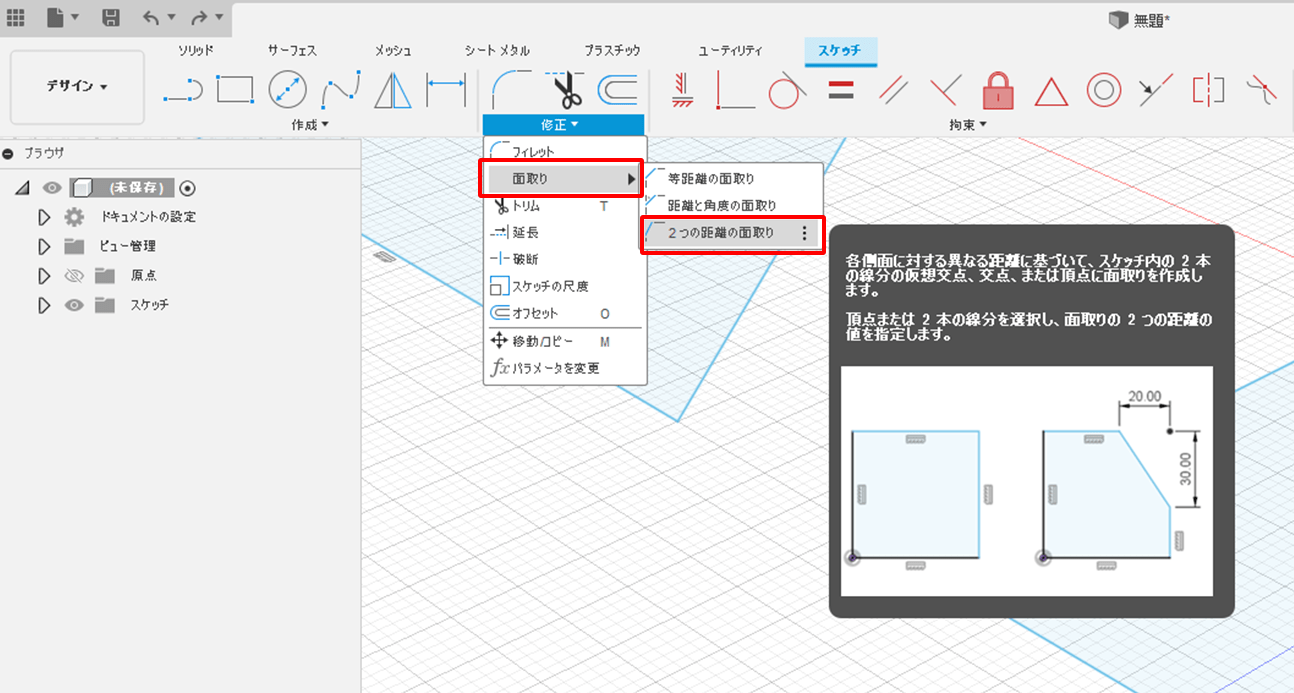Open the デザイン workspace dropdown
The width and height of the screenshot is (1294, 693).
77,87
